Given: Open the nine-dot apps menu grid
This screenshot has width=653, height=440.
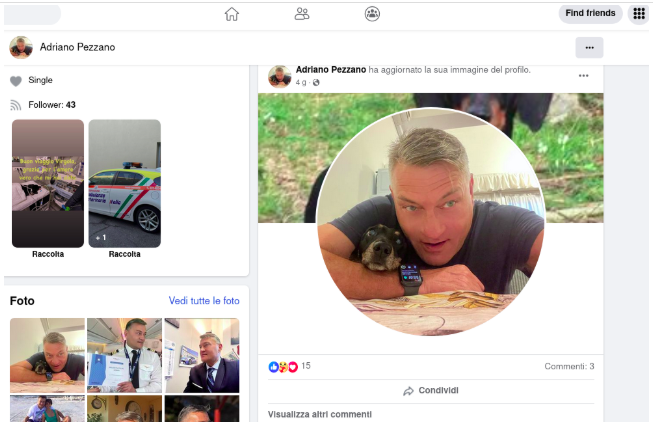Looking at the screenshot, I should click(639, 13).
